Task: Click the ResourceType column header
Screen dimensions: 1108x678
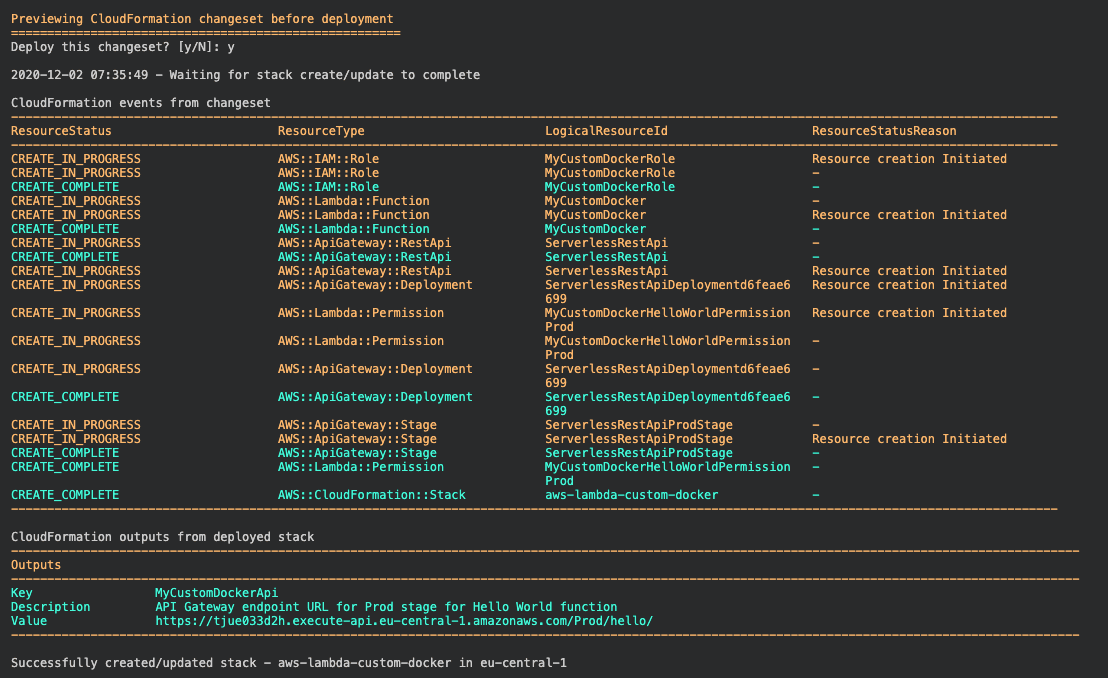Action: point(321,131)
